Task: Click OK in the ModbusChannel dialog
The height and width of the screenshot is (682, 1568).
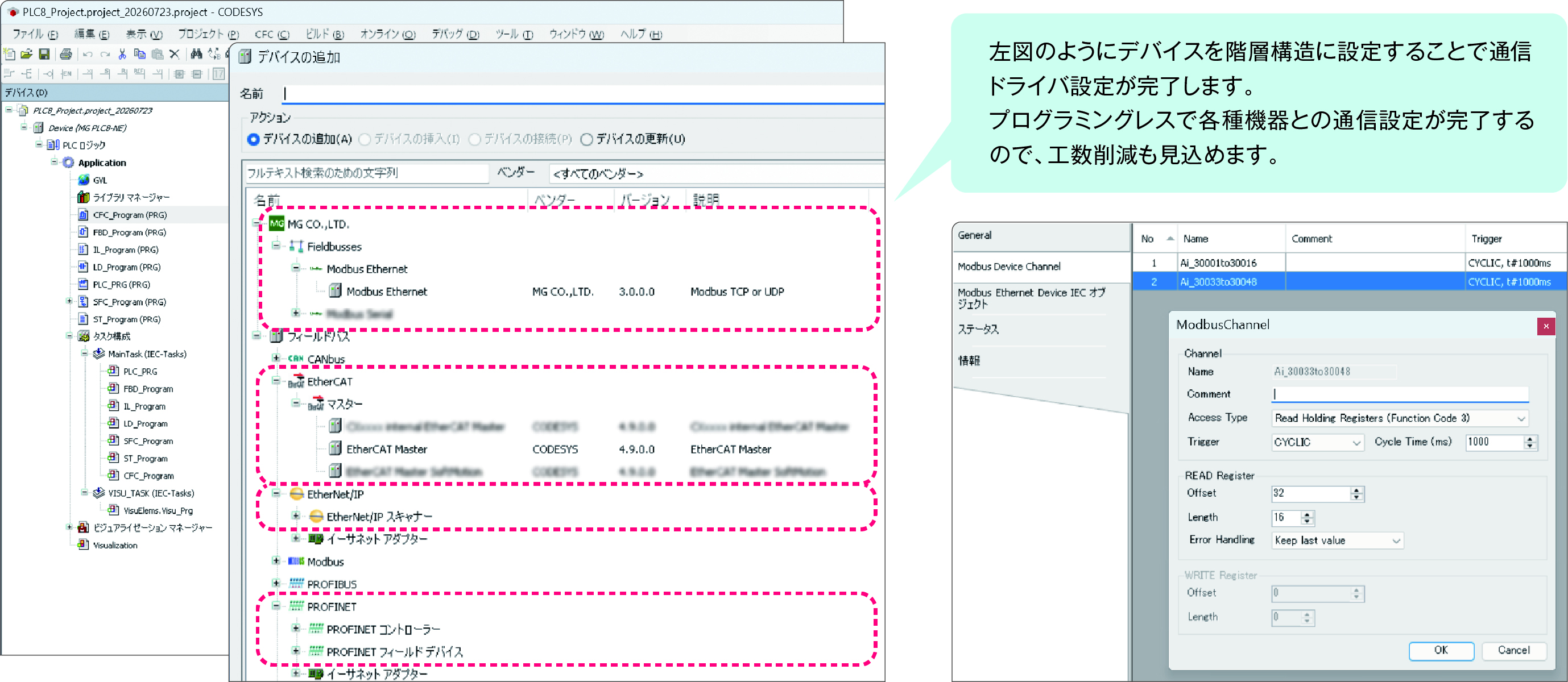Action: [x=1441, y=650]
